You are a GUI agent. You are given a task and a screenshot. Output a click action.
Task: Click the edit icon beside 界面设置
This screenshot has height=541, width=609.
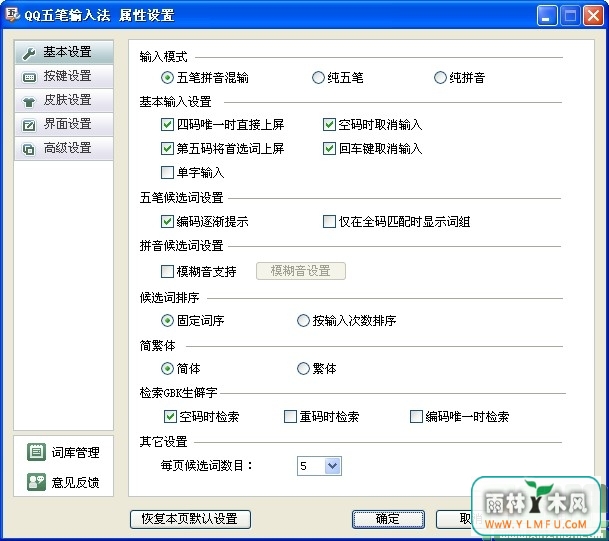point(29,125)
